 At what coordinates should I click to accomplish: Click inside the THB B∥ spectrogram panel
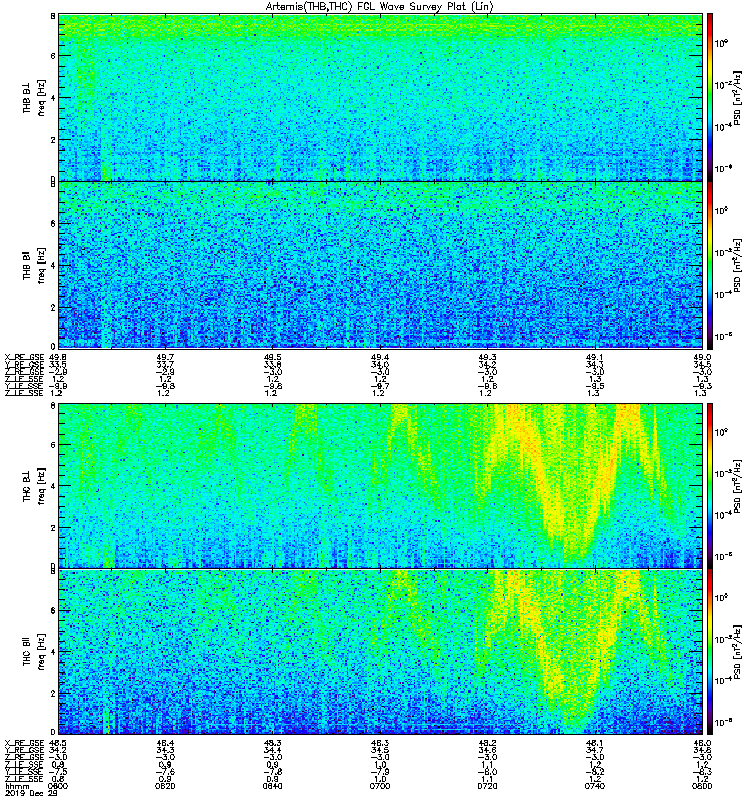click(x=380, y=265)
